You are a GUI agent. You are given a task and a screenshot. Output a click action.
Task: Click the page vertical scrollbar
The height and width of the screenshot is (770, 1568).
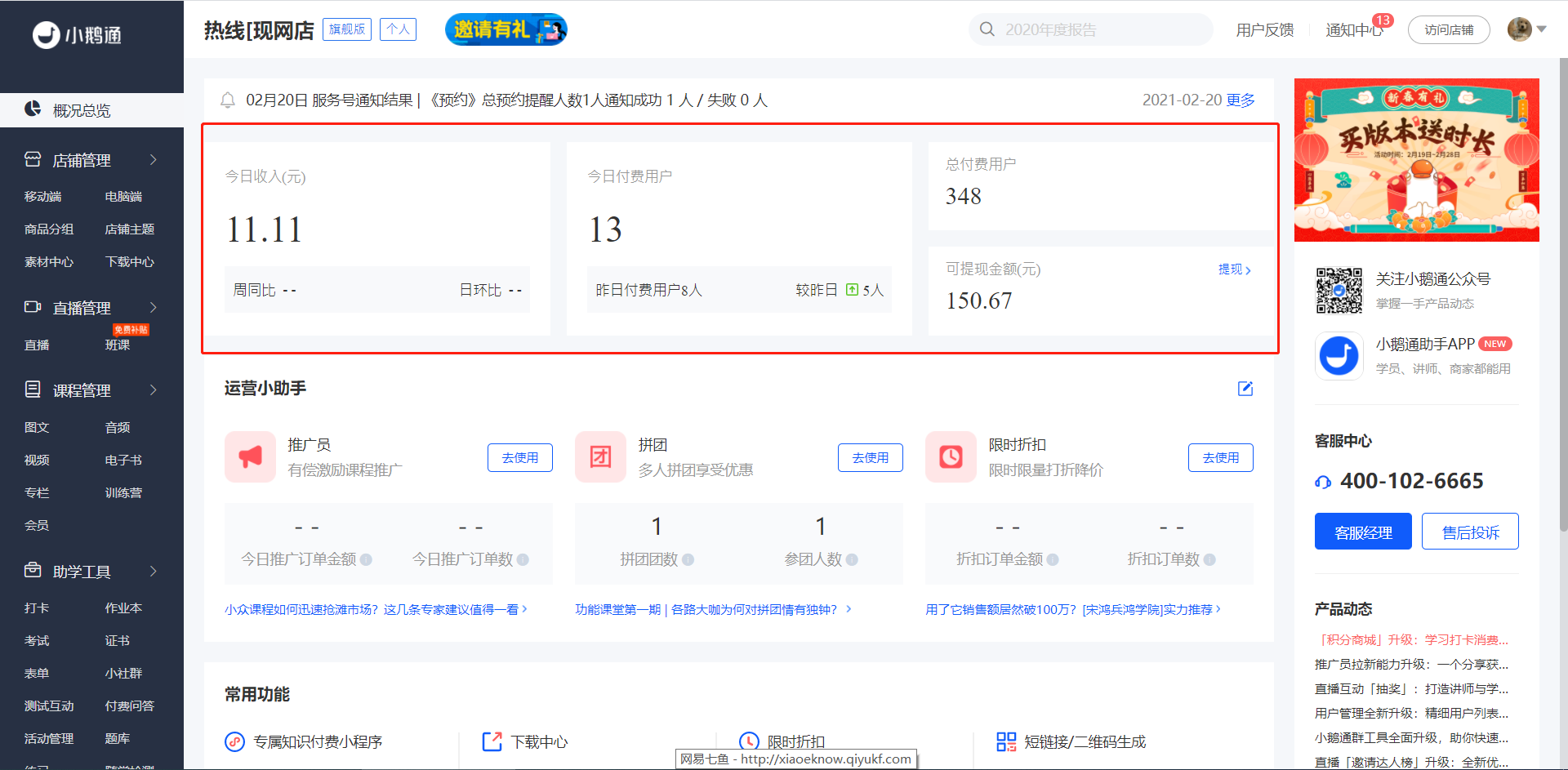click(x=1563, y=294)
